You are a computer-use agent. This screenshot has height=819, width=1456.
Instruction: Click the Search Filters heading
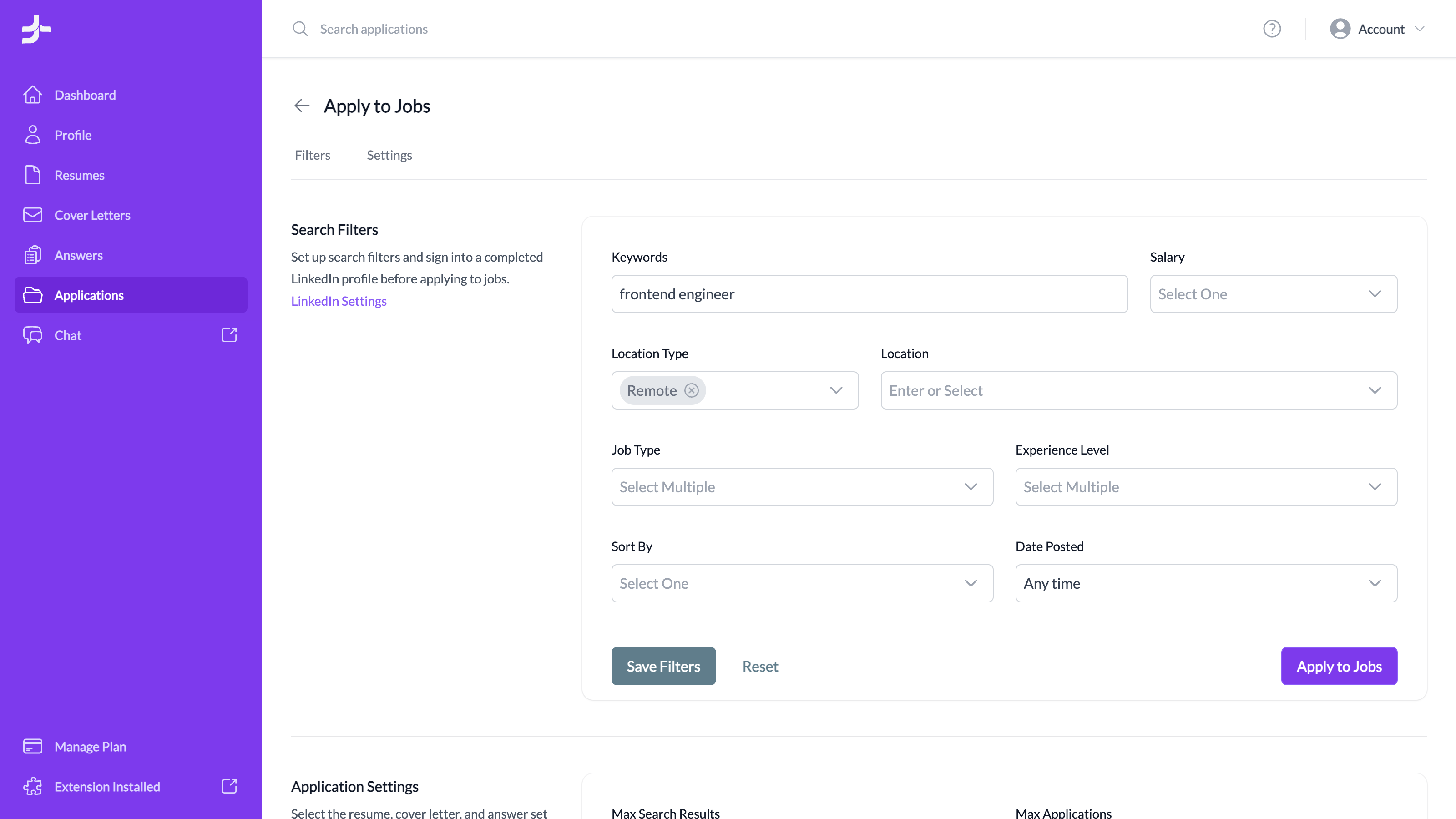(334, 229)
